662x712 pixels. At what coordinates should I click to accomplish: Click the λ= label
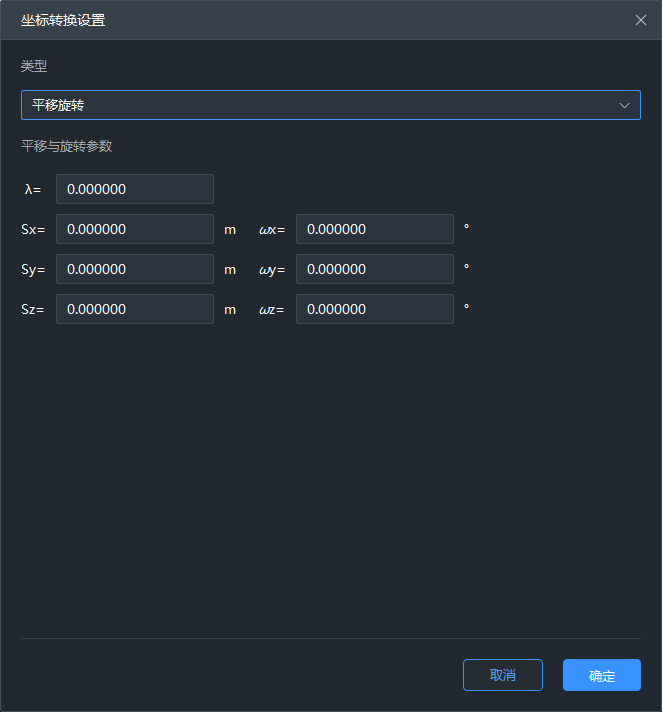pyautogui.click(x=33, y=189)
